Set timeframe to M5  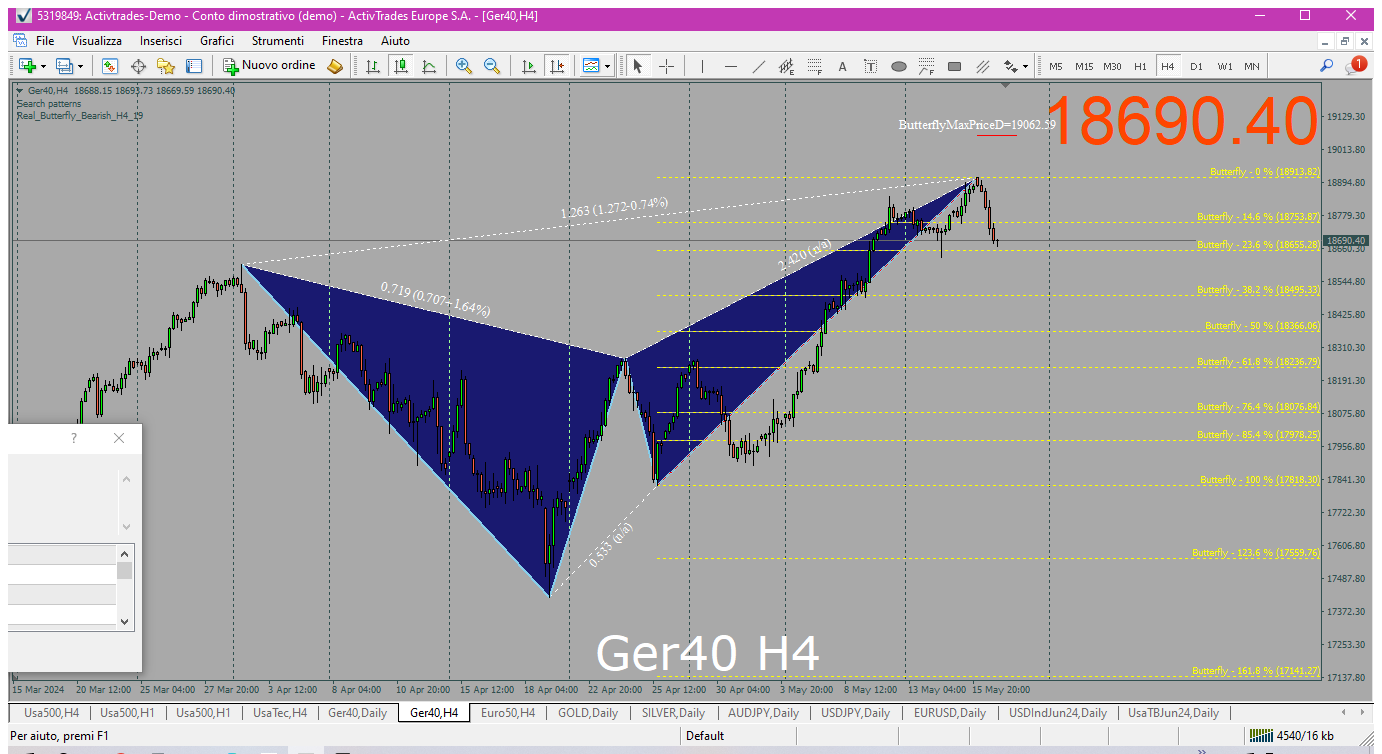pos(1056,66)
